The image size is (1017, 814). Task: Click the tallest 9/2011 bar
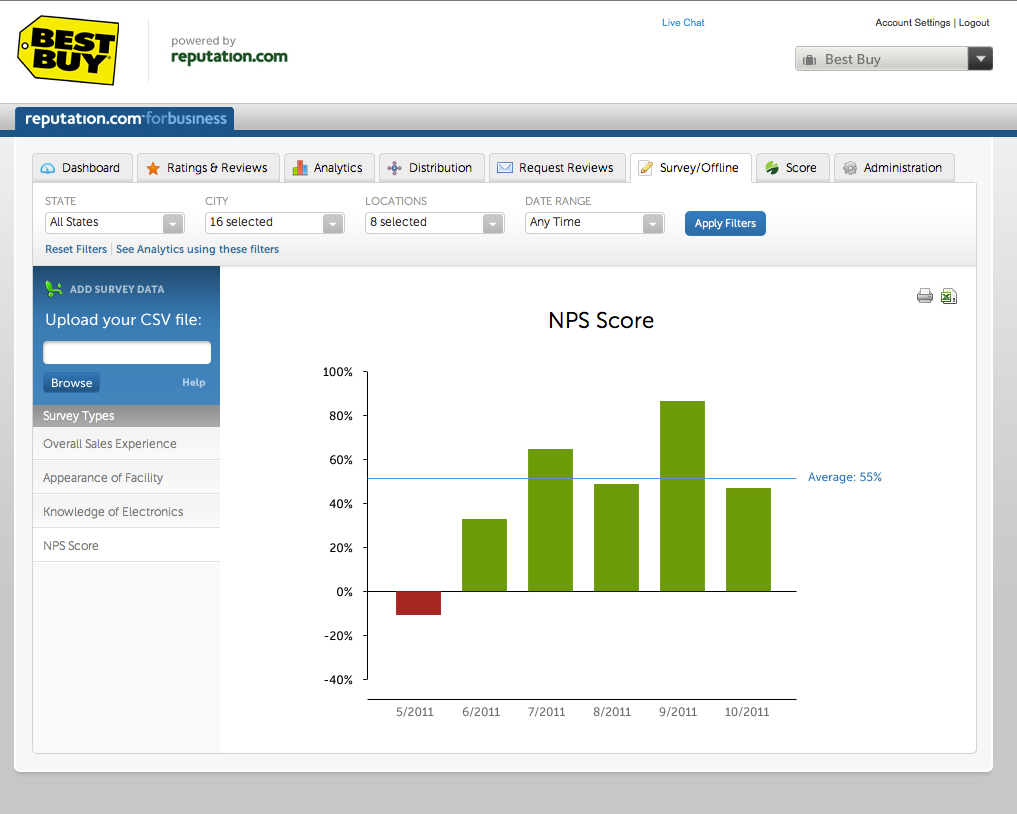(x=682, y=496)
